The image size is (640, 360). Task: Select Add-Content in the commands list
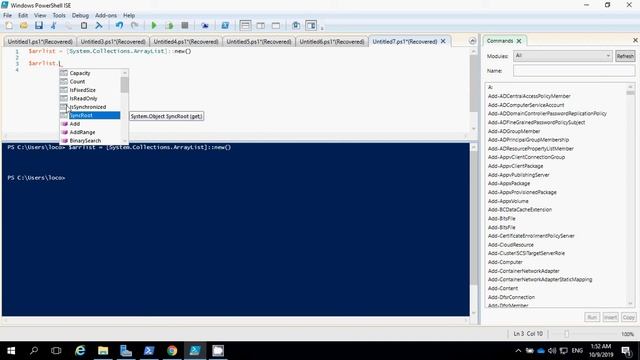[x=502, y=288]
